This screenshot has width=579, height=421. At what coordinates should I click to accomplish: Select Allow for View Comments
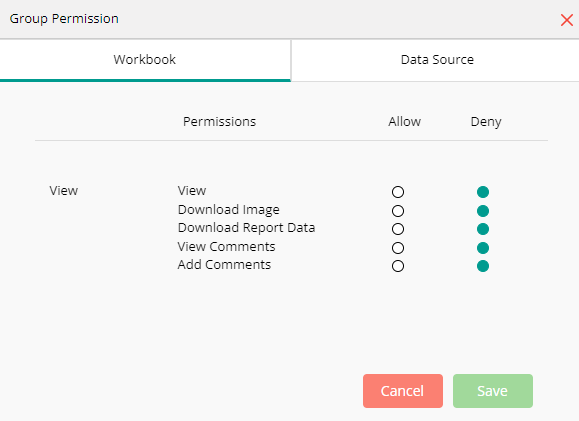tap(398, 248)
